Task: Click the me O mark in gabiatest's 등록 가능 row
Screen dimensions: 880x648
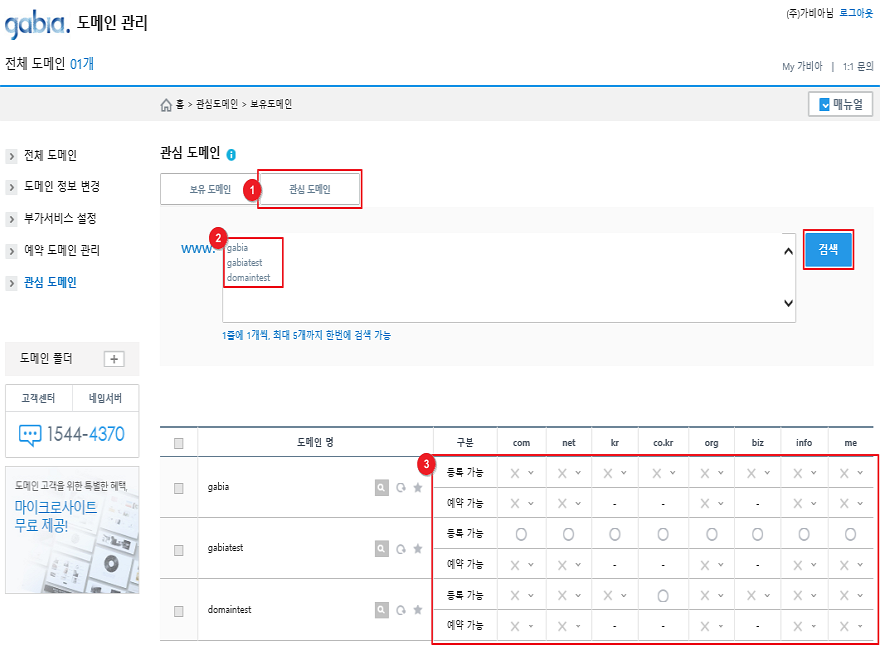Action: (850, 535)
